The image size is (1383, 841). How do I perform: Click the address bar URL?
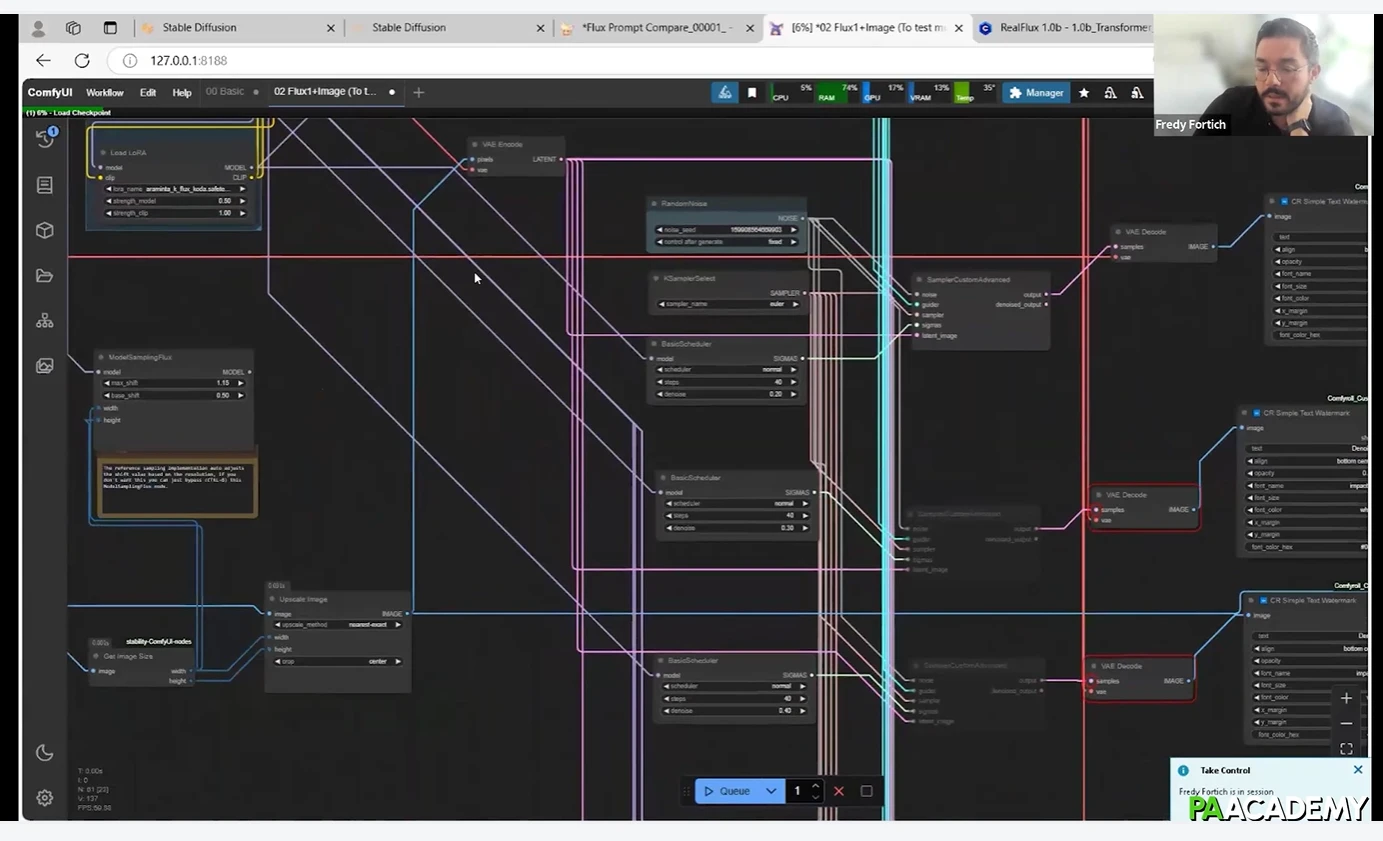[x=189, y=60]
